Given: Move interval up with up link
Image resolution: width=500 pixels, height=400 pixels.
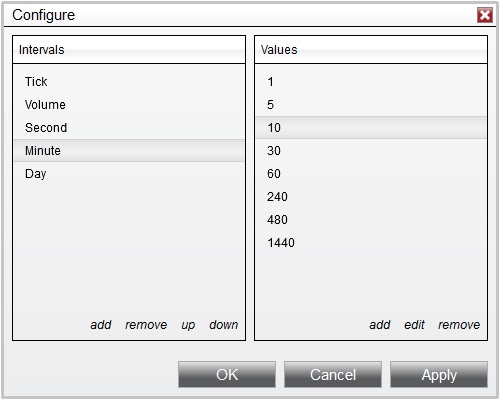Looking at the screenshot, I should (188, 325).
